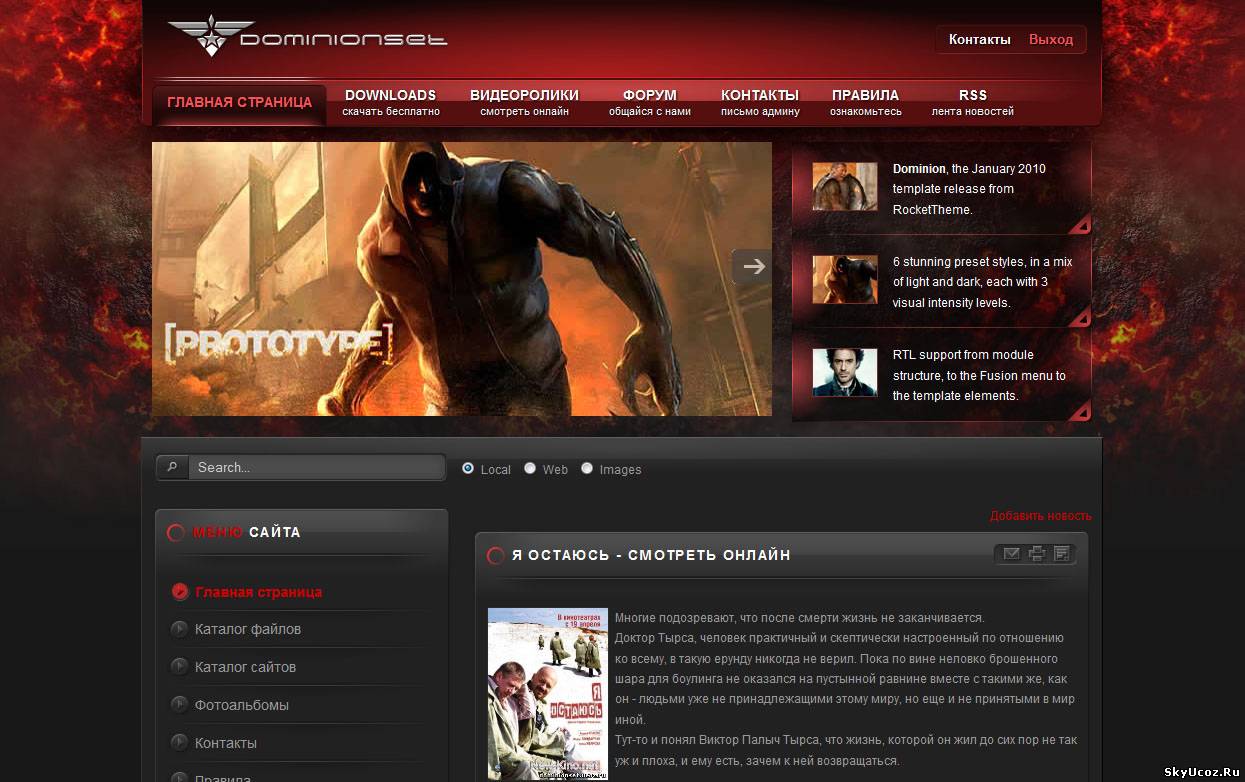The height and width of the screenshot is (782, 1245).
Task: Click the magnifier search icon
Action: (172, 467)
